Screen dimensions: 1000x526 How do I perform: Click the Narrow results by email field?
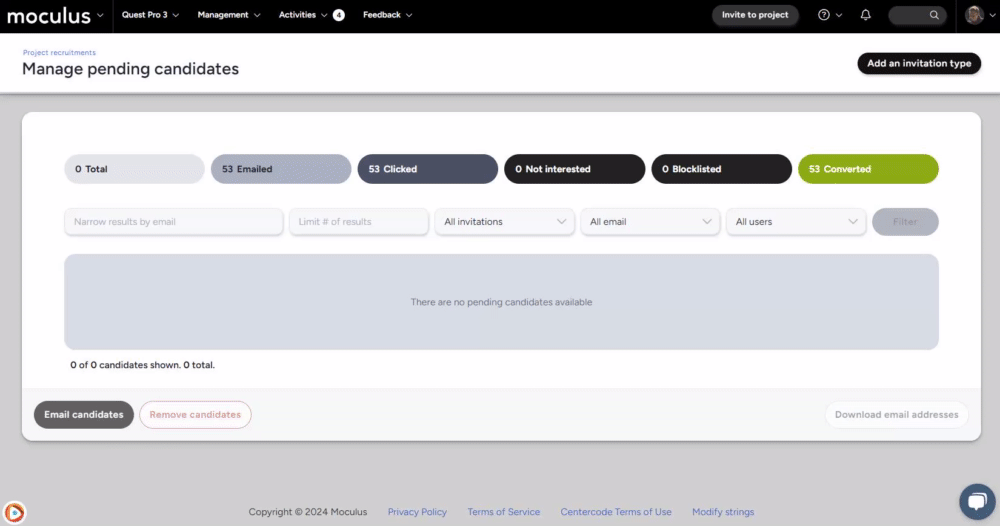click(173, 222)
